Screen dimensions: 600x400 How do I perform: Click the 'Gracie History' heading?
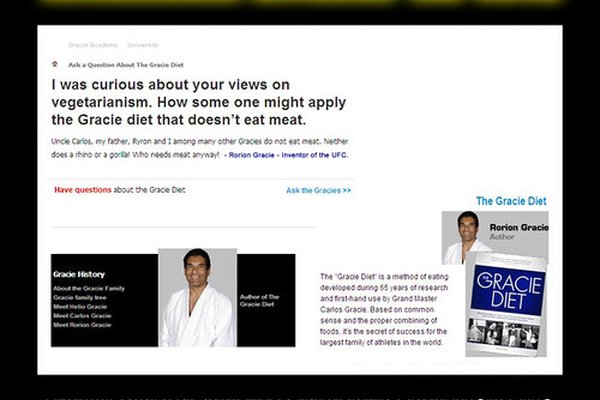79,274
